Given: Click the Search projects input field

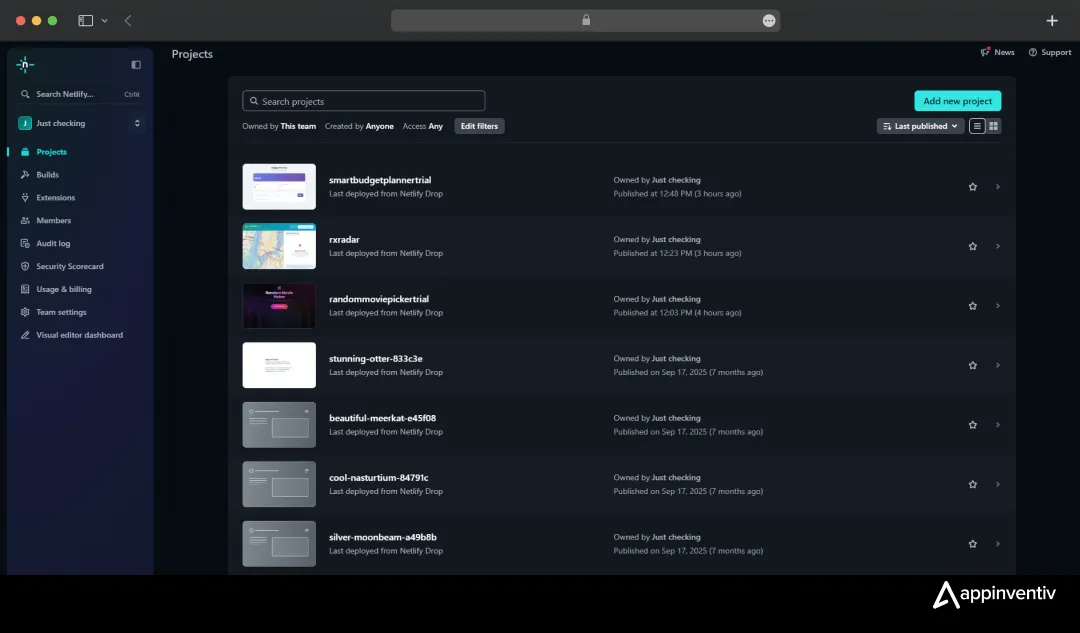Looking at the screenshot, I should (x=363, y=101).
